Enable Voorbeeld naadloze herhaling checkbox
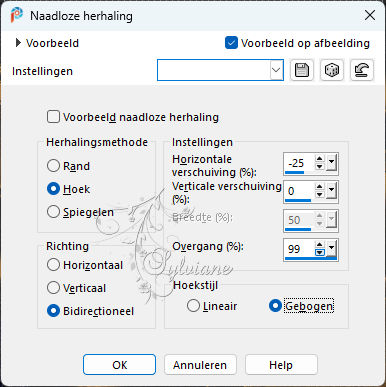 53,117
